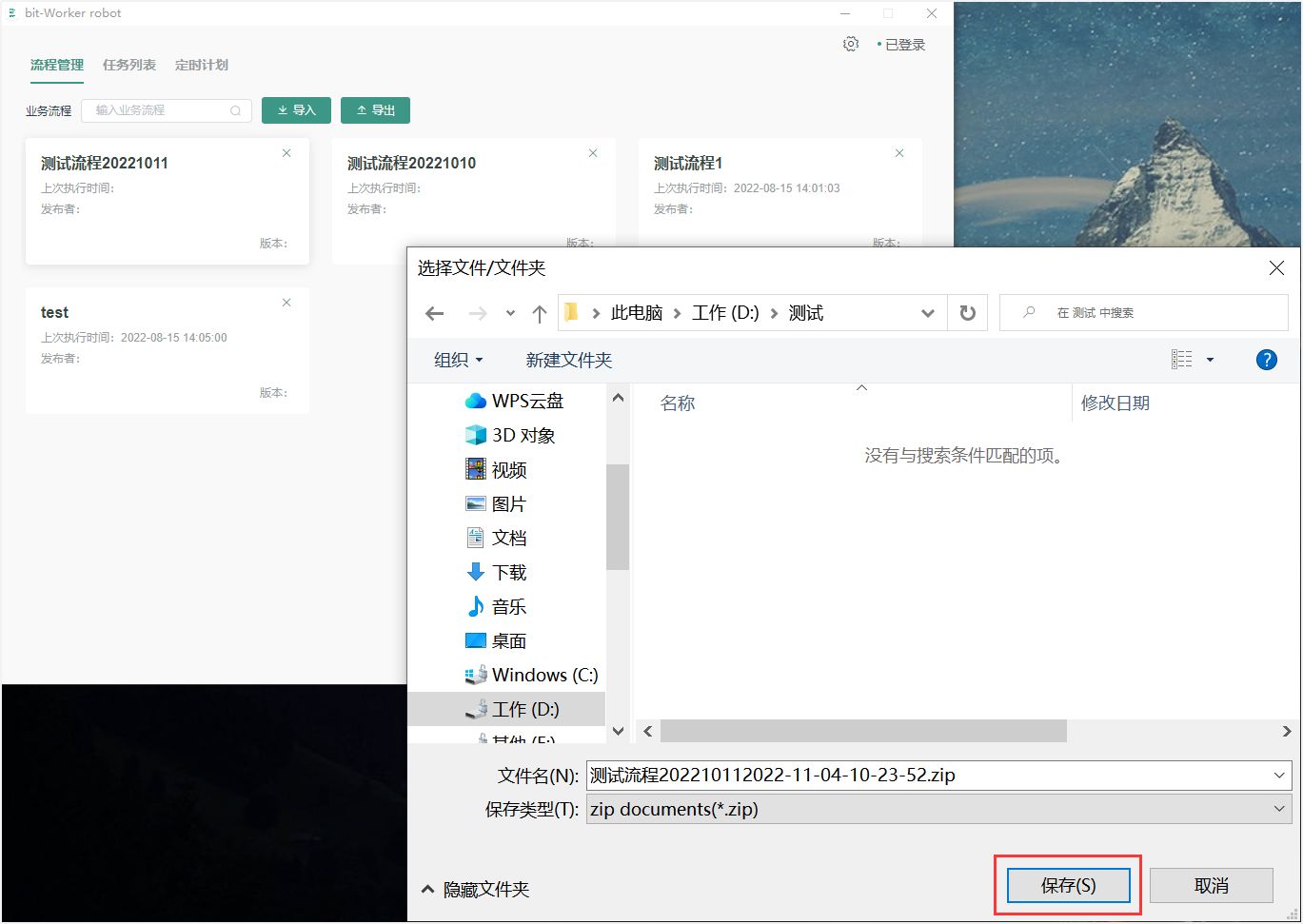Expand the 组织 menu
Screen dimensions: 1303x924
458,360
